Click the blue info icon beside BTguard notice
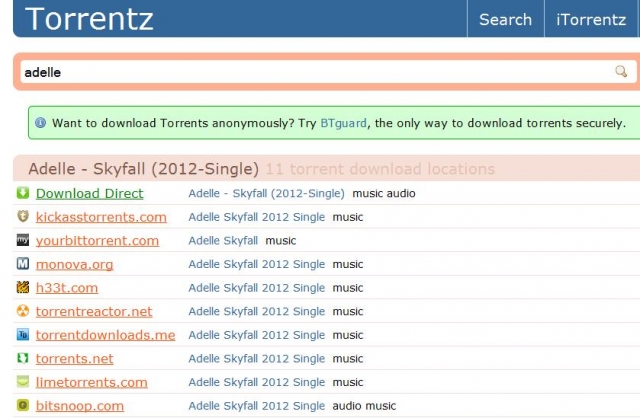Screen dimensions: 640x418 pos(40,122)
